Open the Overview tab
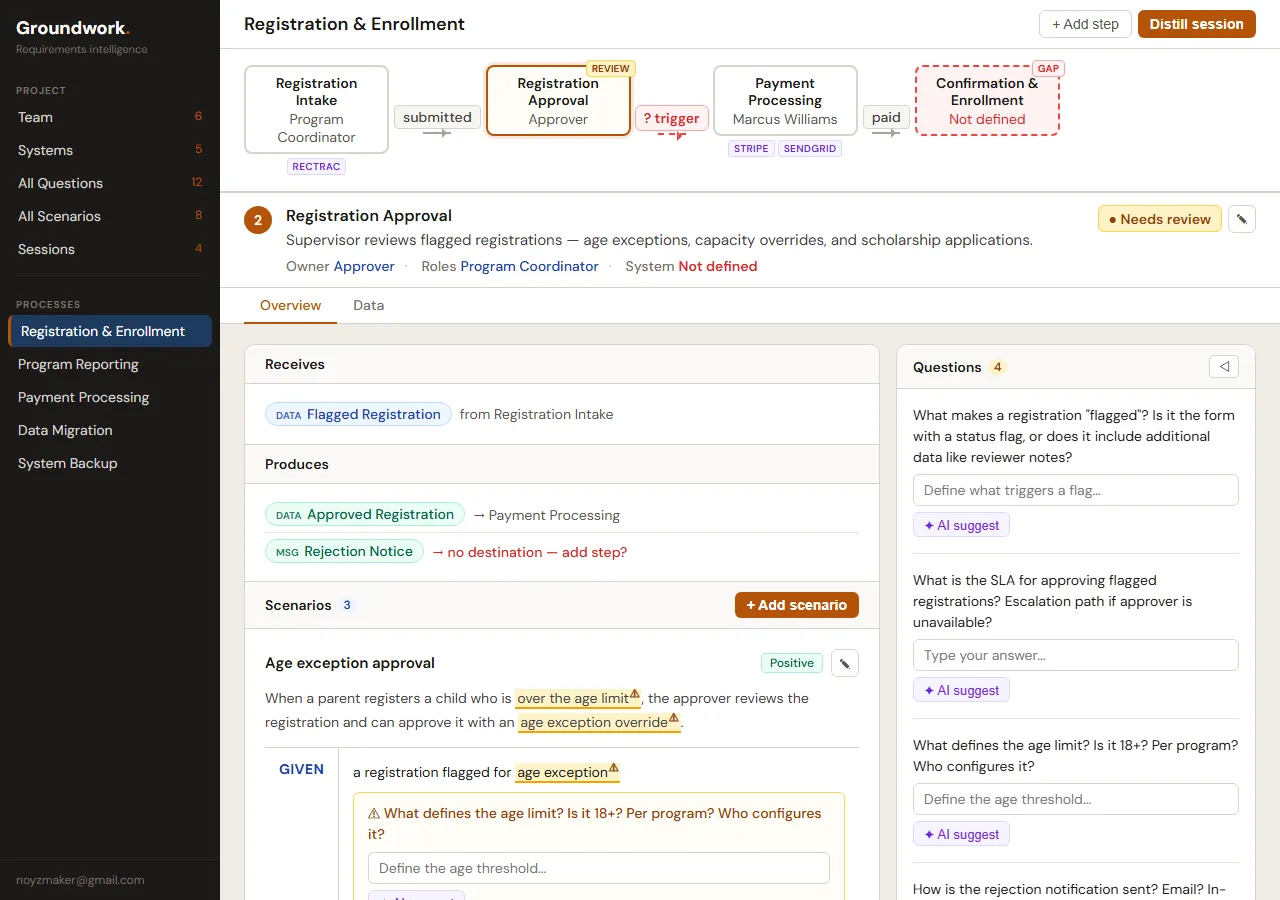1280x900 pixels. click(290, 306)
